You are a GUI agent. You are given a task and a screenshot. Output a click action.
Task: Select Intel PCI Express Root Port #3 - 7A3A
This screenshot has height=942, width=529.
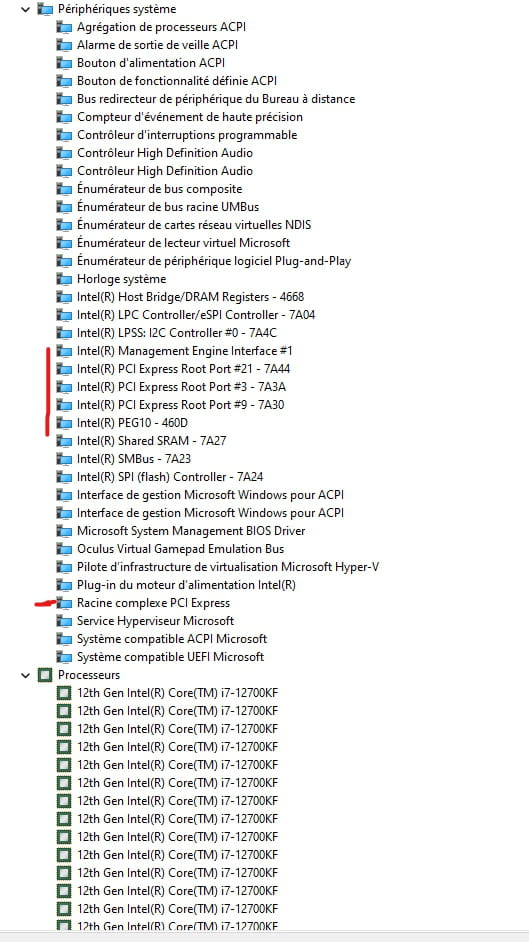[181, 387]
